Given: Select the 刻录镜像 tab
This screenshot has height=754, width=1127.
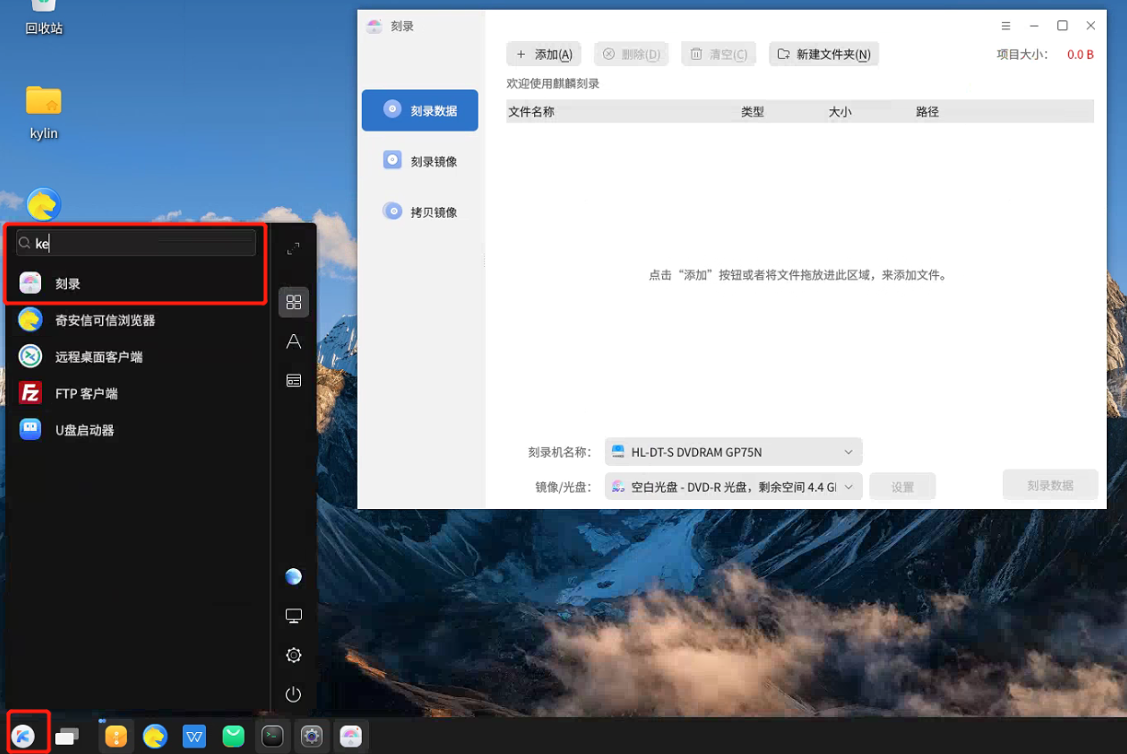Looking at the screenshot, I should pos(420,161).
